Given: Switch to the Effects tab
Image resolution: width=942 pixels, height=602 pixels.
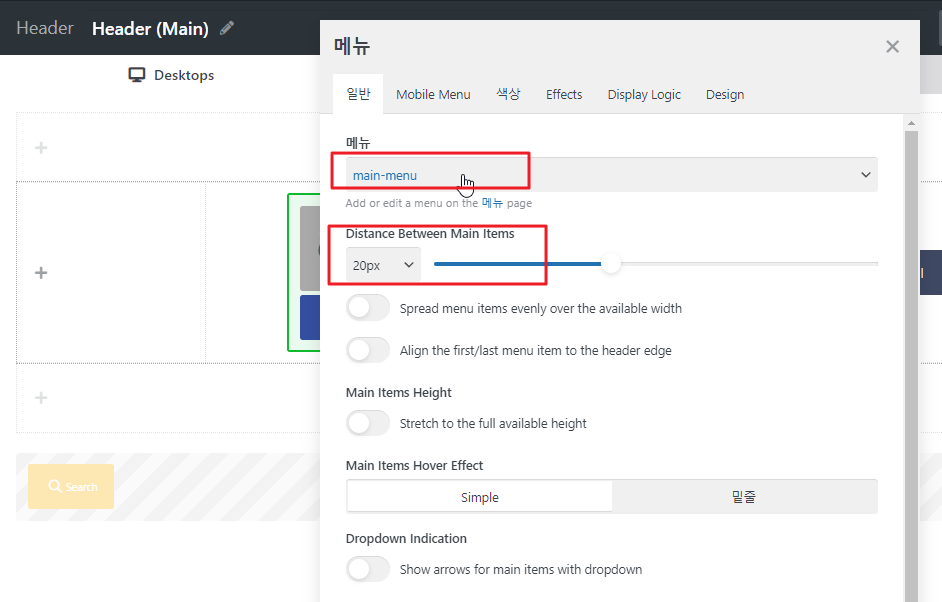Looking at the screenshot, I should tap(564, 94).
